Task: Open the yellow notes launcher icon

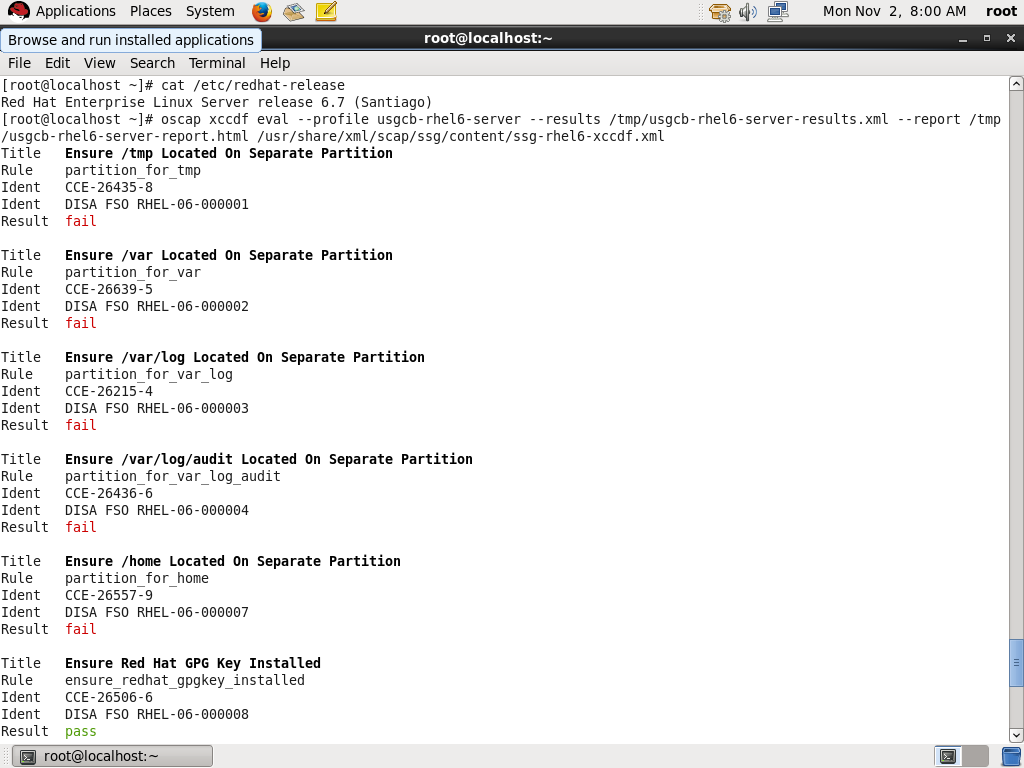Action: (x=326, y=11)
